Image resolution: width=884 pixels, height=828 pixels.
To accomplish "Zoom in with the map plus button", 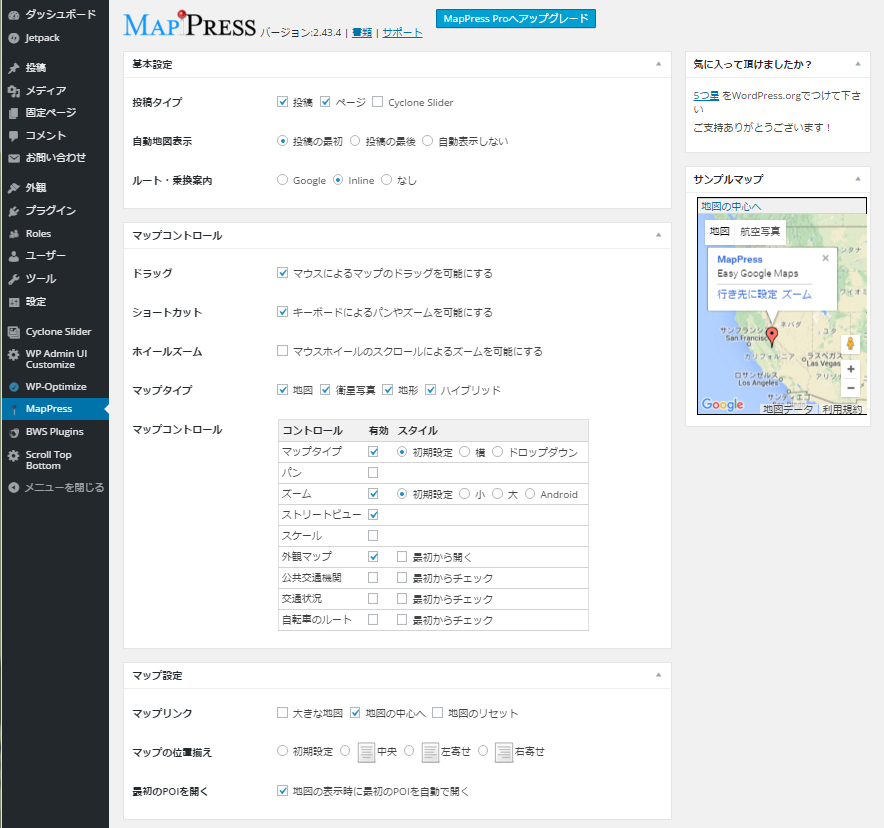I will pyautogui.click(x=851, y=369).
